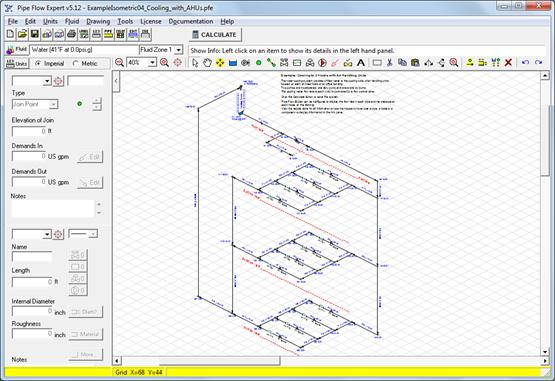Image resolution: width=555 pixels, height=381 pixels.
Task: Choose the add pump tool icon
Action: (x=322, y=63)
